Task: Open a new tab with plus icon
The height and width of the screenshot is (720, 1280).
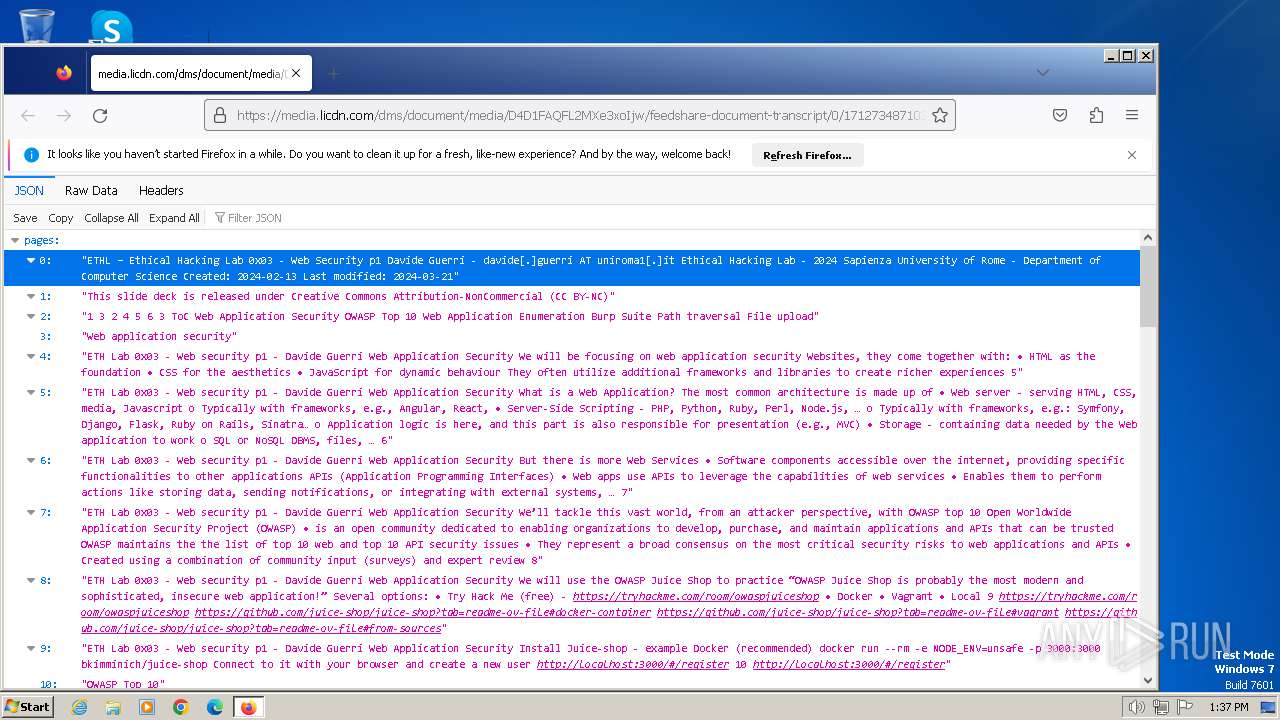Action: click(x=334, y=73)
